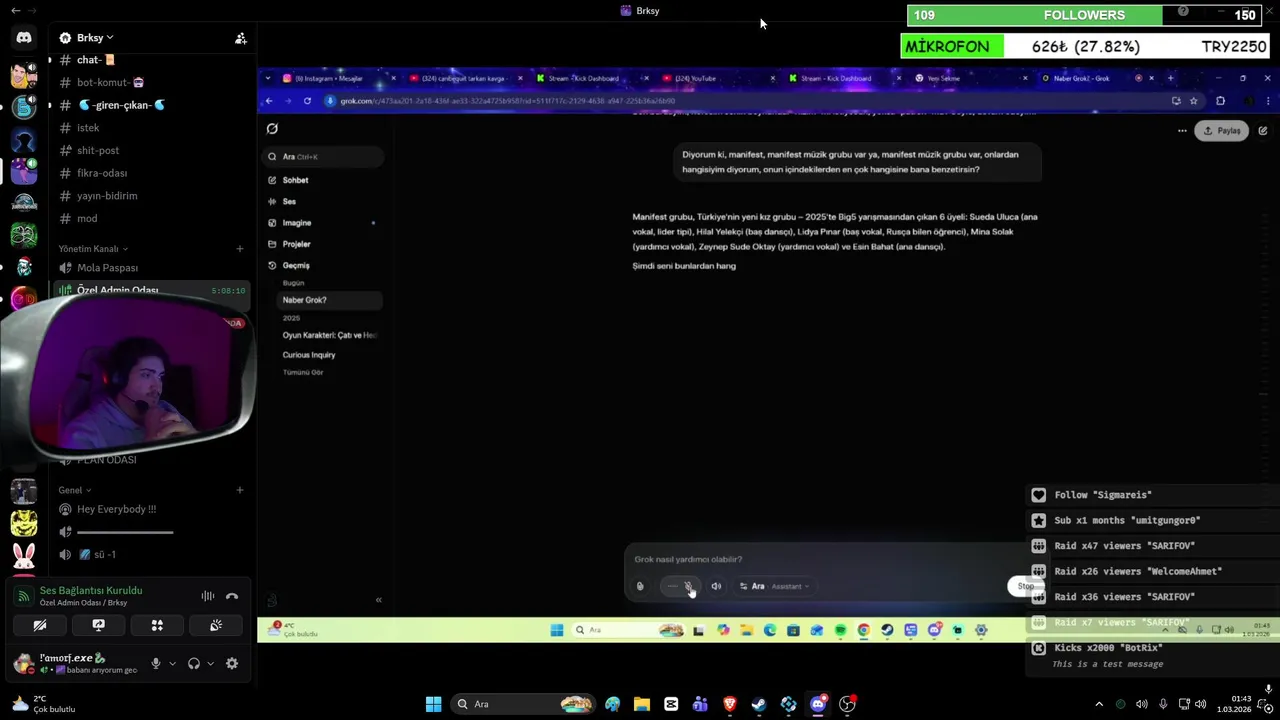Click invite people icon beside Brksy
The height and width of the screenshot is (720, 1280).
coord(241,38)
